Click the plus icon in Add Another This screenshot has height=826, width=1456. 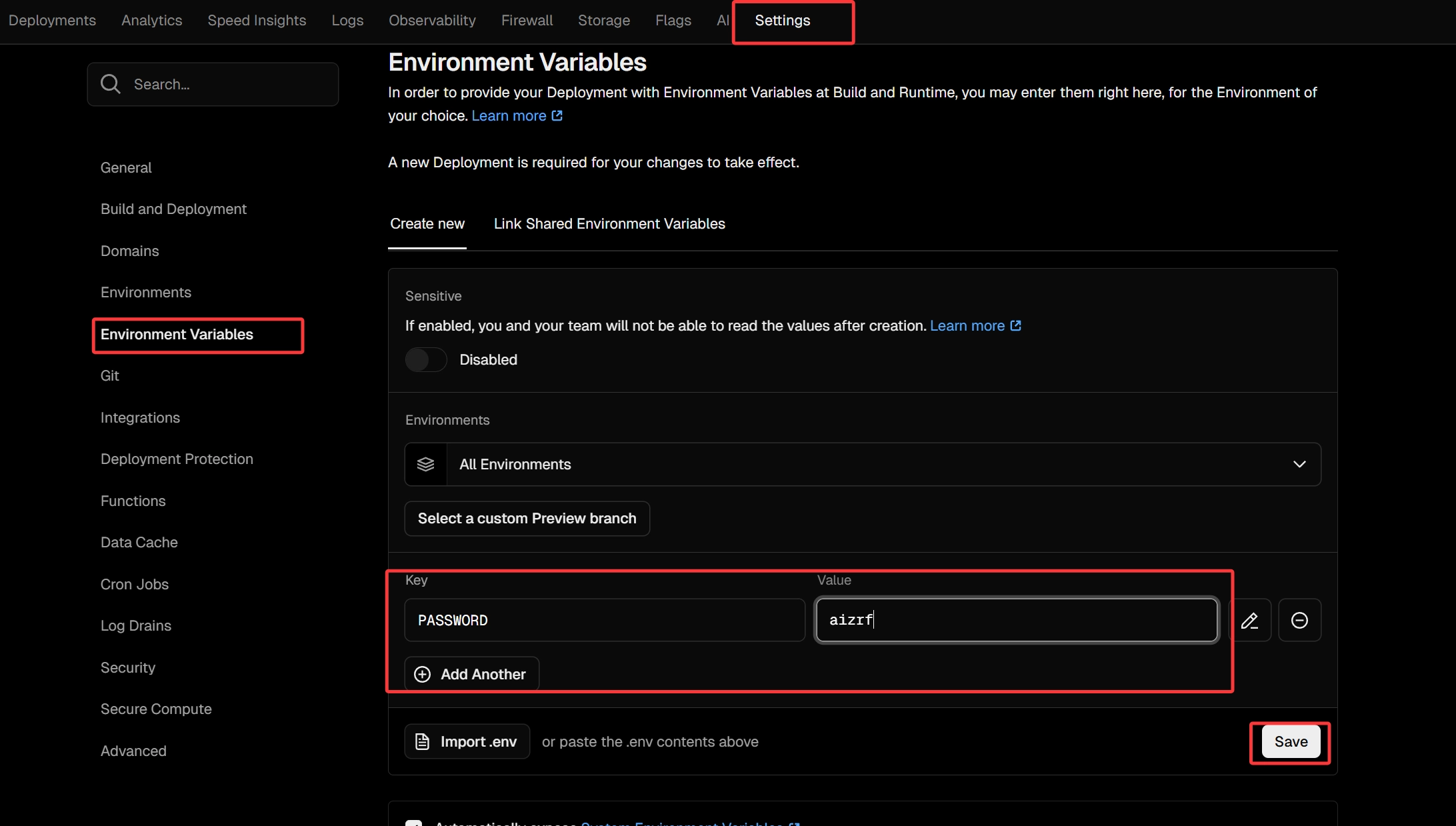click(423, 675)
